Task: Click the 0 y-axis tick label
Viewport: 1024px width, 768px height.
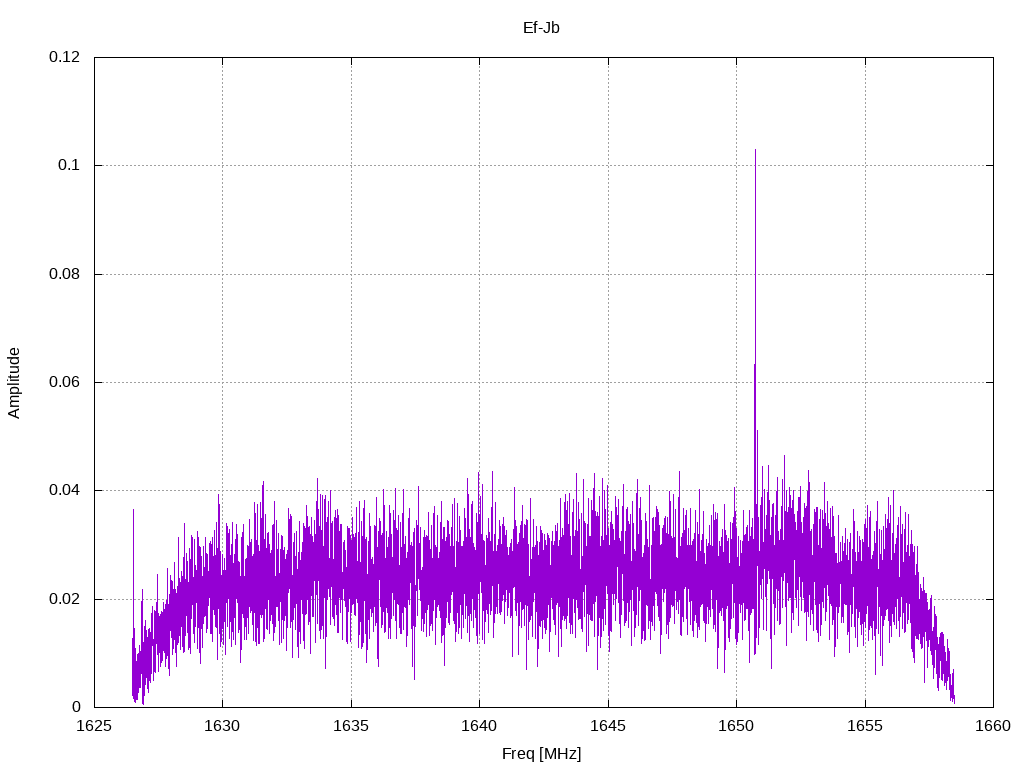Action: coord(76,707)
